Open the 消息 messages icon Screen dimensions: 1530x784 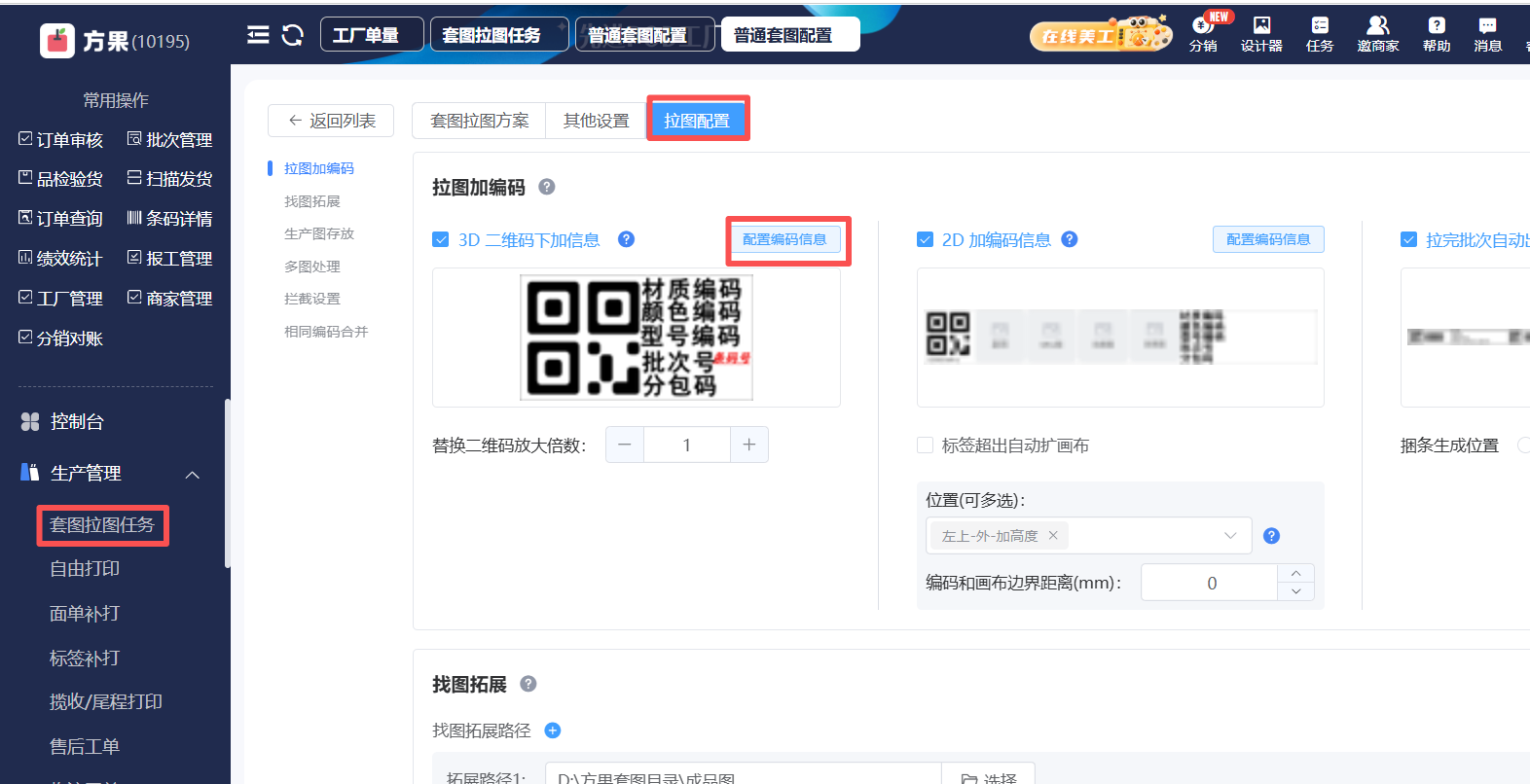coord(1488,34)
